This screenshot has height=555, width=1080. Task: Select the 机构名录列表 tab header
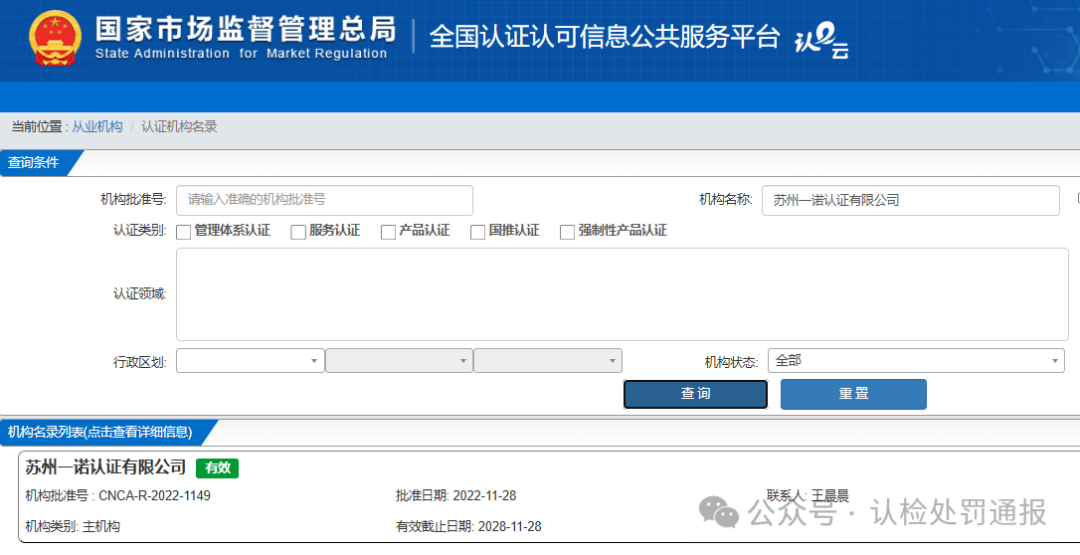103,432
